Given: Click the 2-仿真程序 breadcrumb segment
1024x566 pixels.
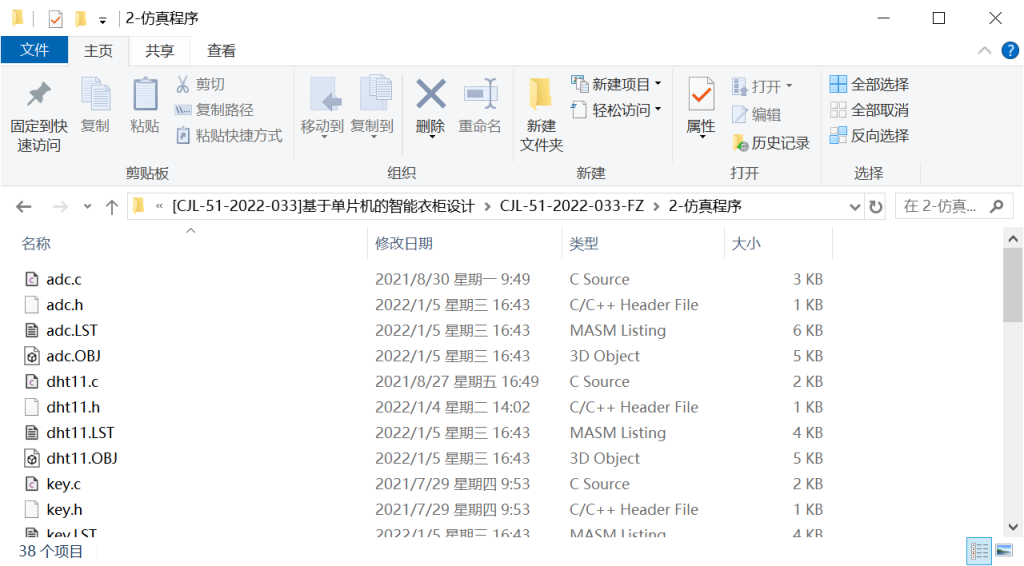Looking at the screenshot, I should [705, 206].
